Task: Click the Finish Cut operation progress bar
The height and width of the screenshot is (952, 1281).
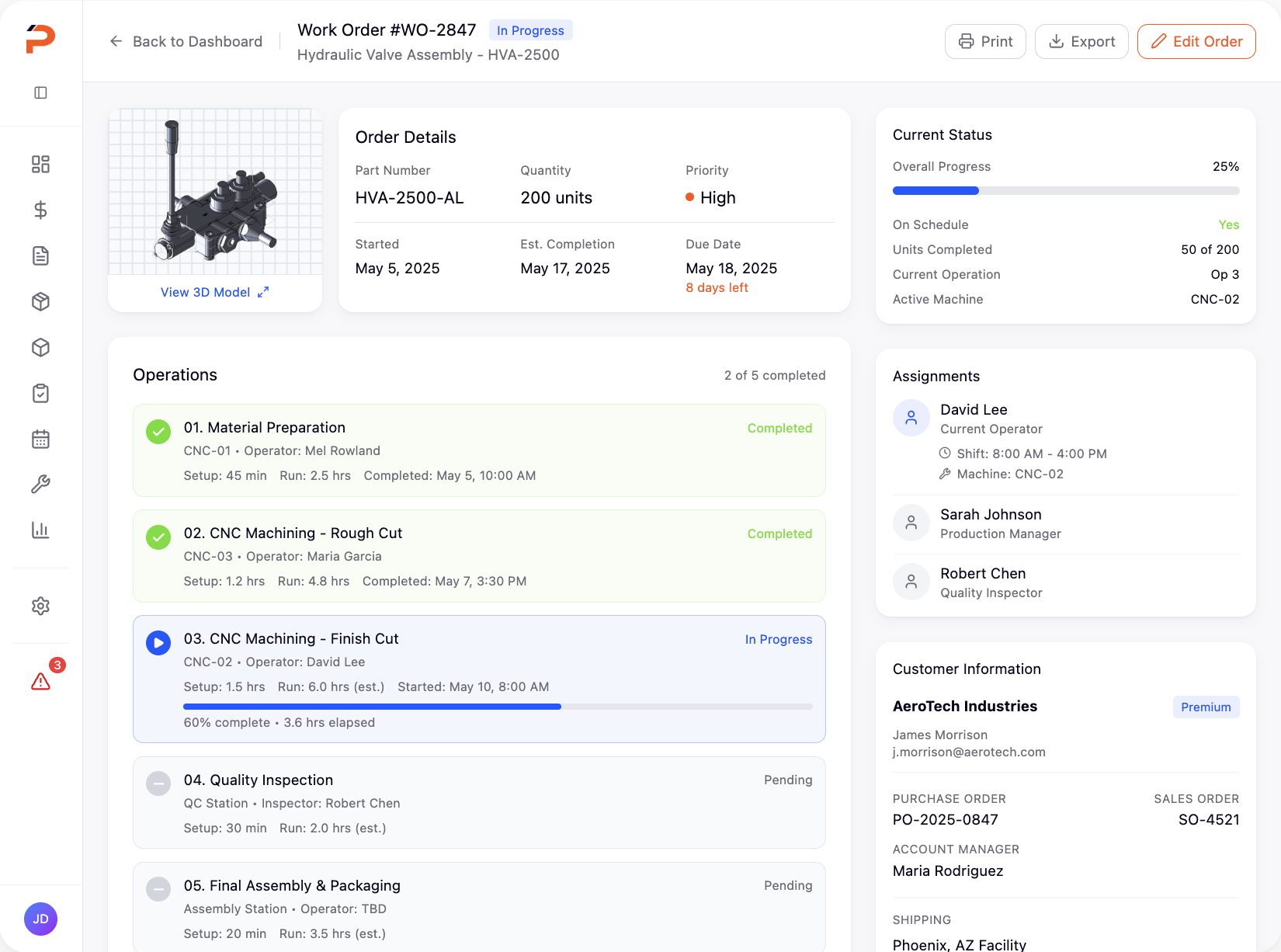Action: point(498,707)
